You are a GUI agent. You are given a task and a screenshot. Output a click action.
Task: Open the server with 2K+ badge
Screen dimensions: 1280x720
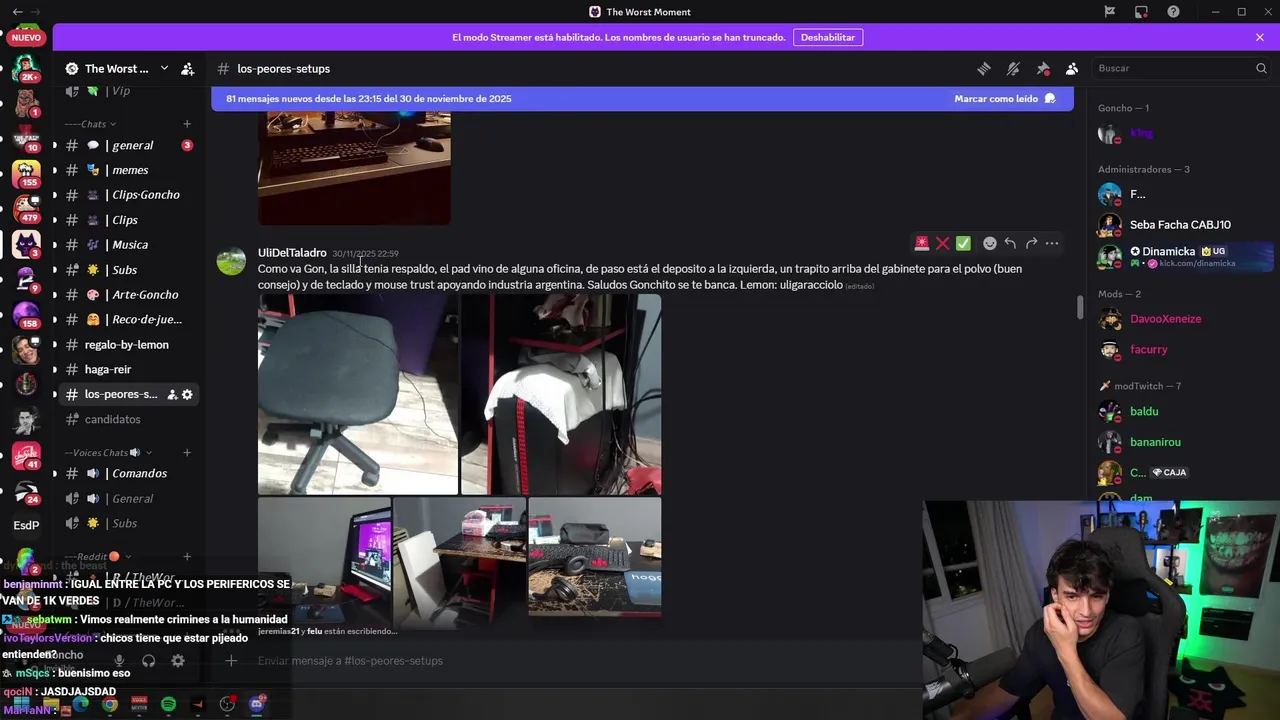click(26, 69)
